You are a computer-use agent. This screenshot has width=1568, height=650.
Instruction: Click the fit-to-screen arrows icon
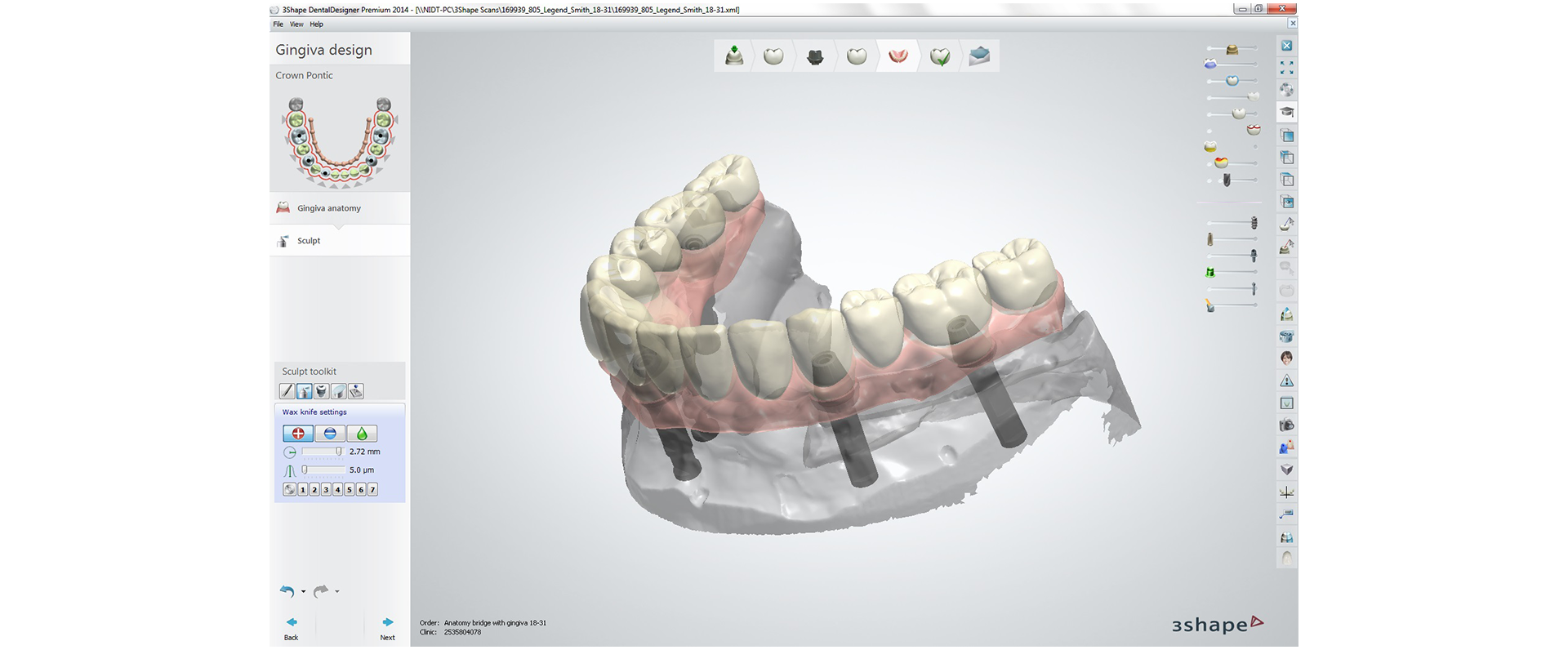pos(1286,68)
